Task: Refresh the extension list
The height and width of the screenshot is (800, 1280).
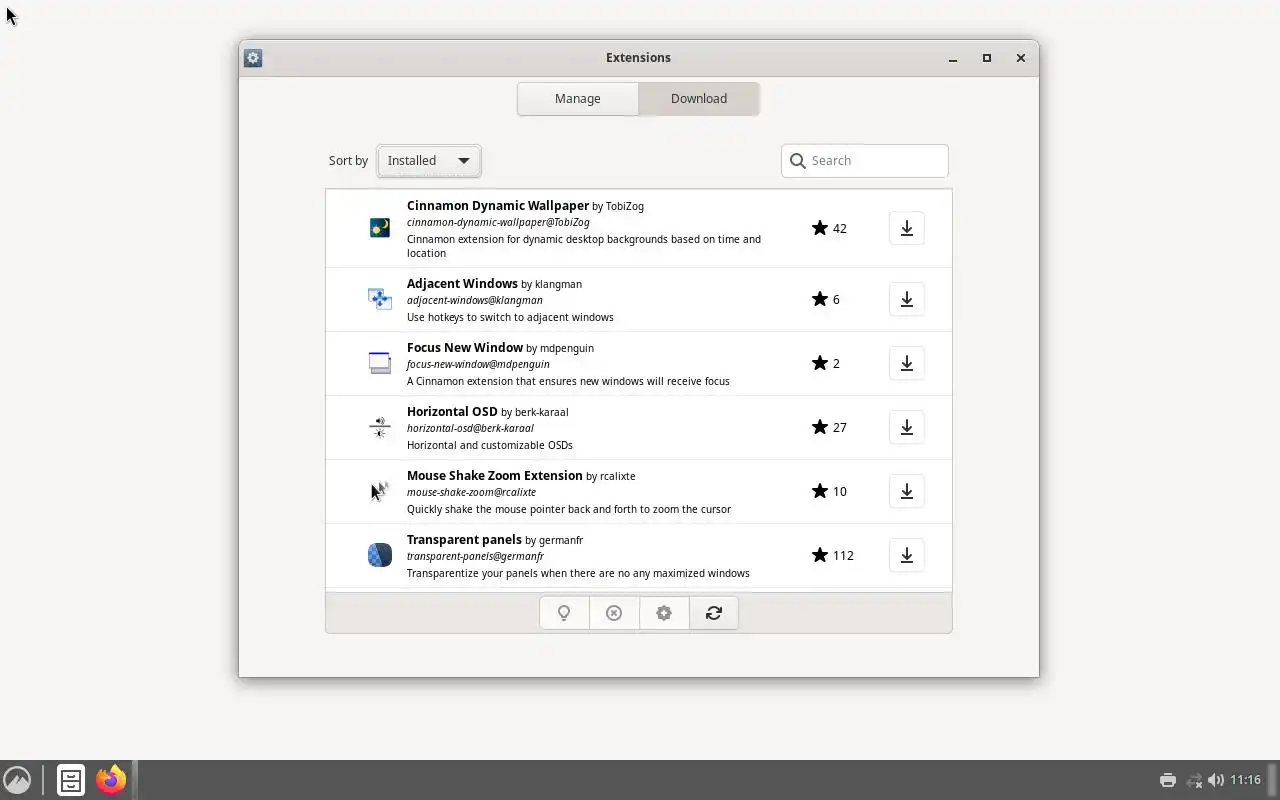Action: (714, 613)
